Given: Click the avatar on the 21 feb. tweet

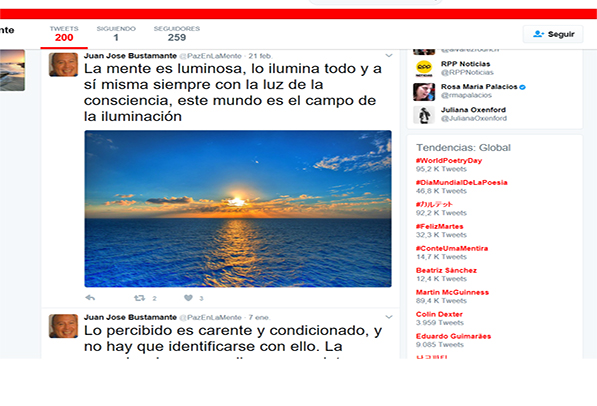Looking at the screenshot, I should click(x=63, y=64).
